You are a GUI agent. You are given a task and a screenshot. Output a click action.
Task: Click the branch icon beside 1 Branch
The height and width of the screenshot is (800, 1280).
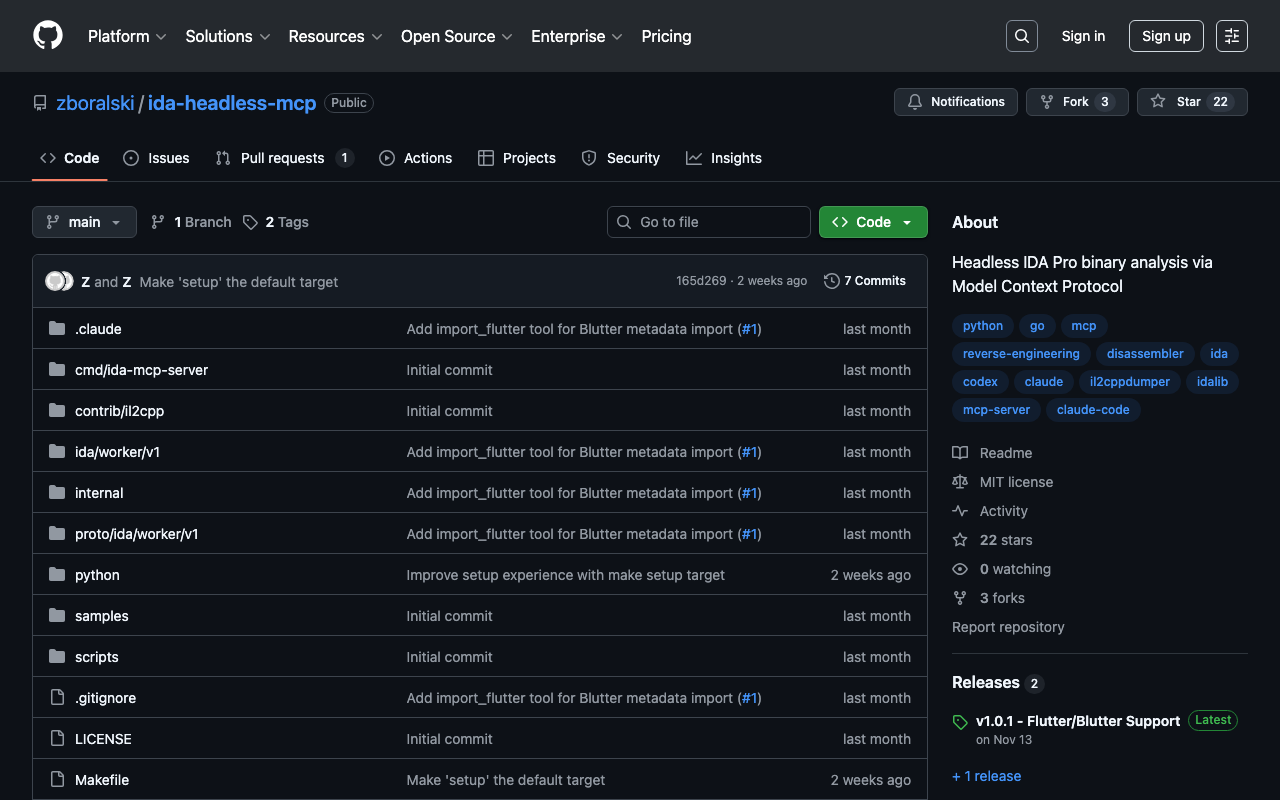[x=158, y=222]
